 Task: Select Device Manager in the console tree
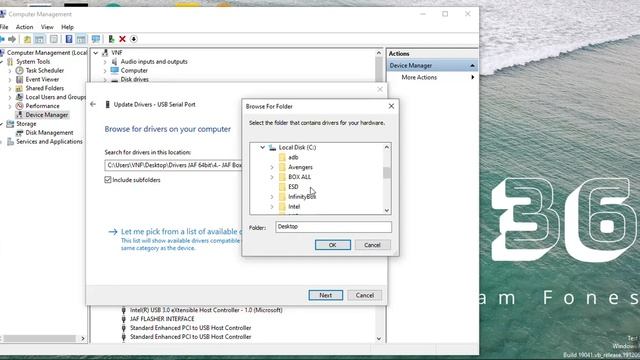point(47,115)
